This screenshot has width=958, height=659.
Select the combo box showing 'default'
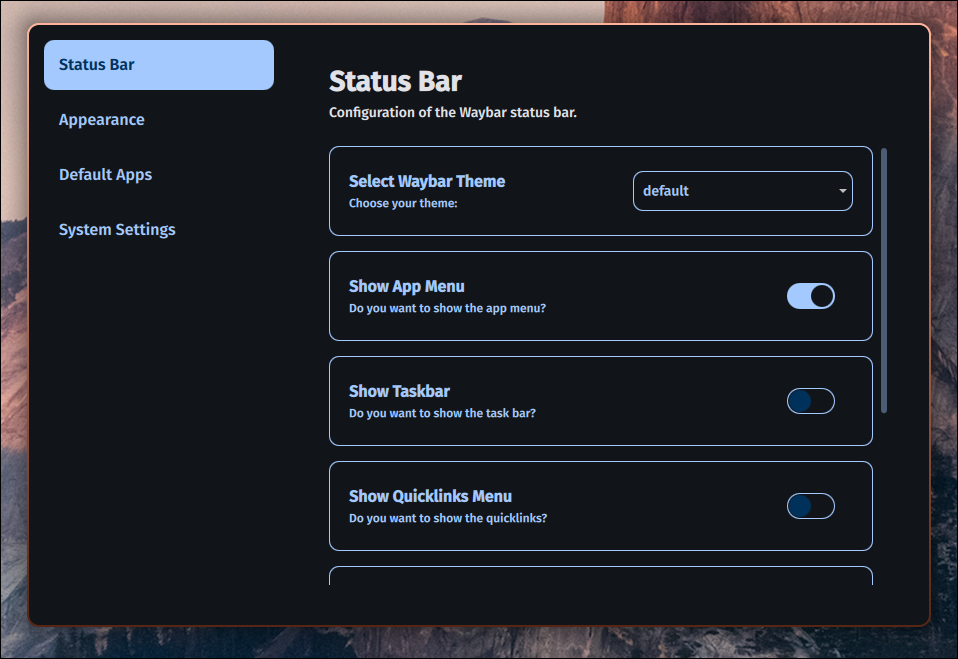point(742,190)
